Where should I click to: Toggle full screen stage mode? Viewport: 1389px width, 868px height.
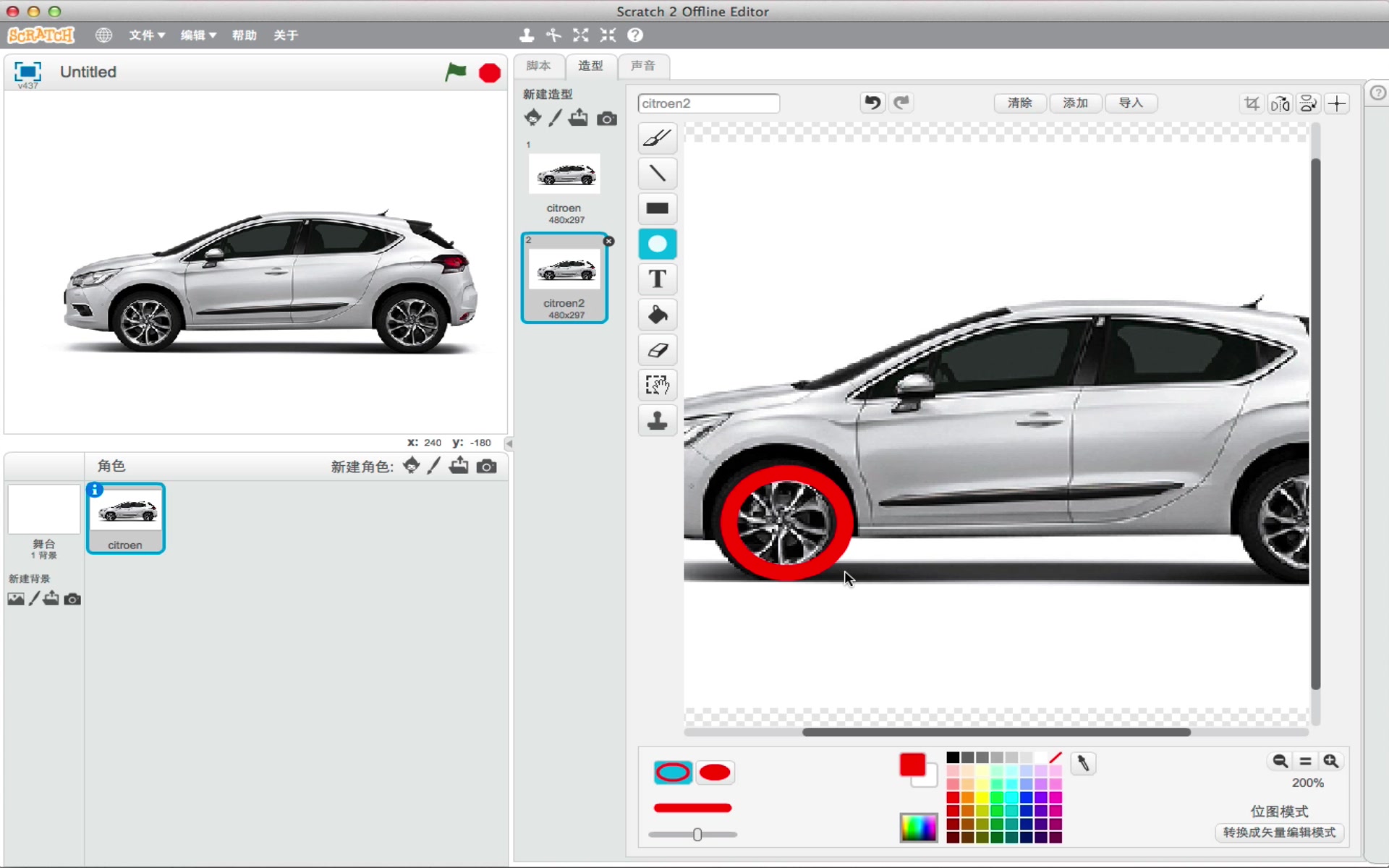(27, 72)
